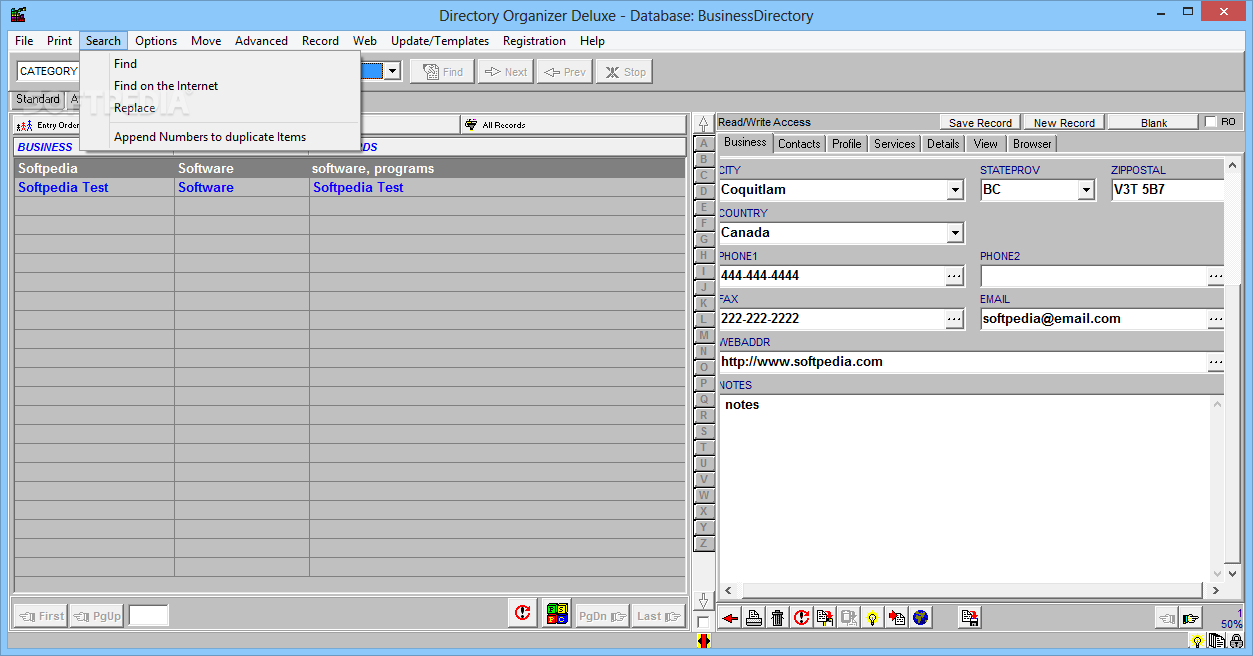Image resolution: width=1253 pixels, height=656 pixels.
Task: Click the padlock icon in the status bar
Action: (x=1236, y=641)
